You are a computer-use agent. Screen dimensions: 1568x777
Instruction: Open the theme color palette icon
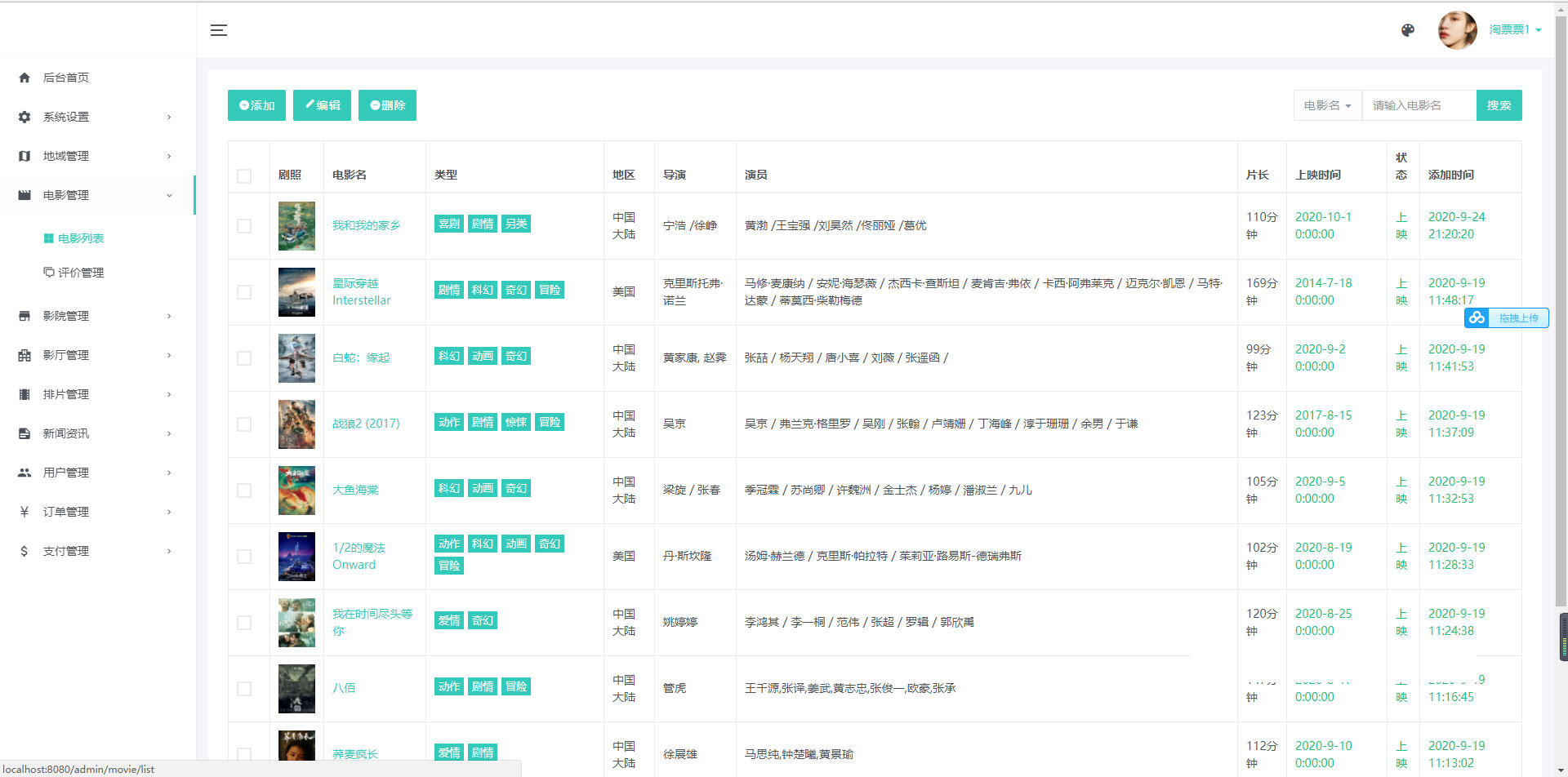1407,30
